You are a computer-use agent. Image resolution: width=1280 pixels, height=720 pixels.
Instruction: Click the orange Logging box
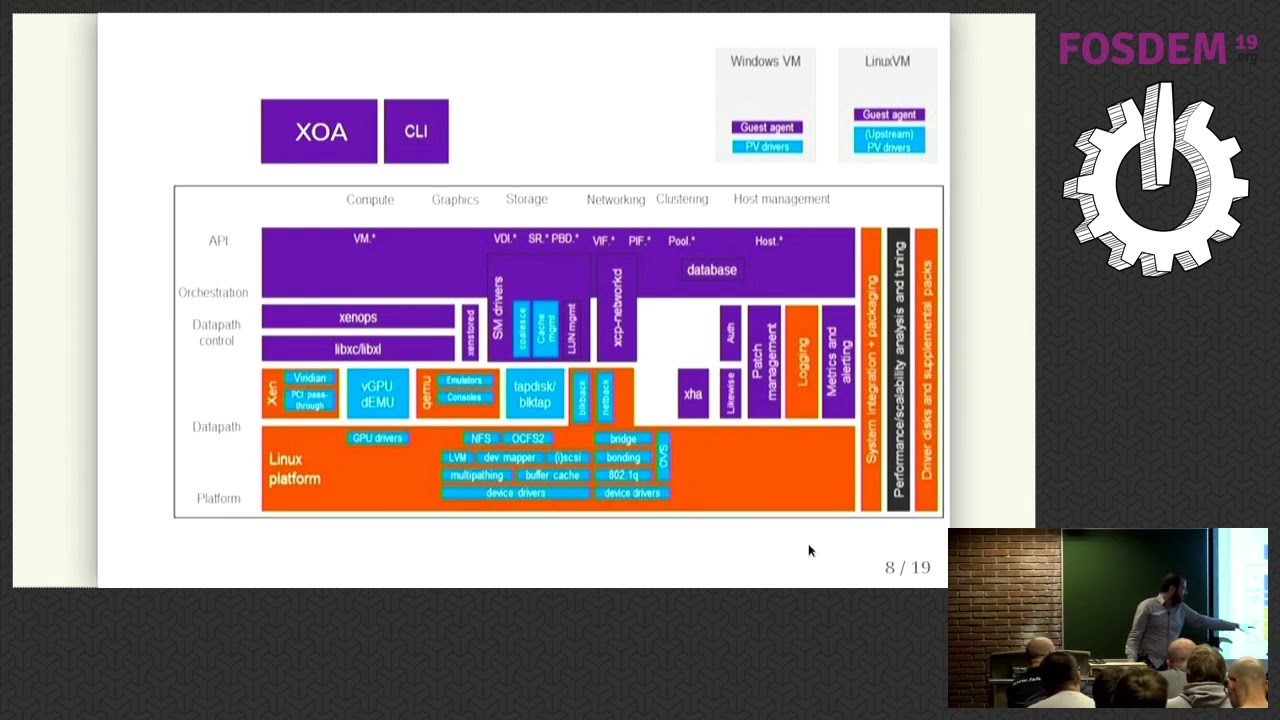click(802, 362)
